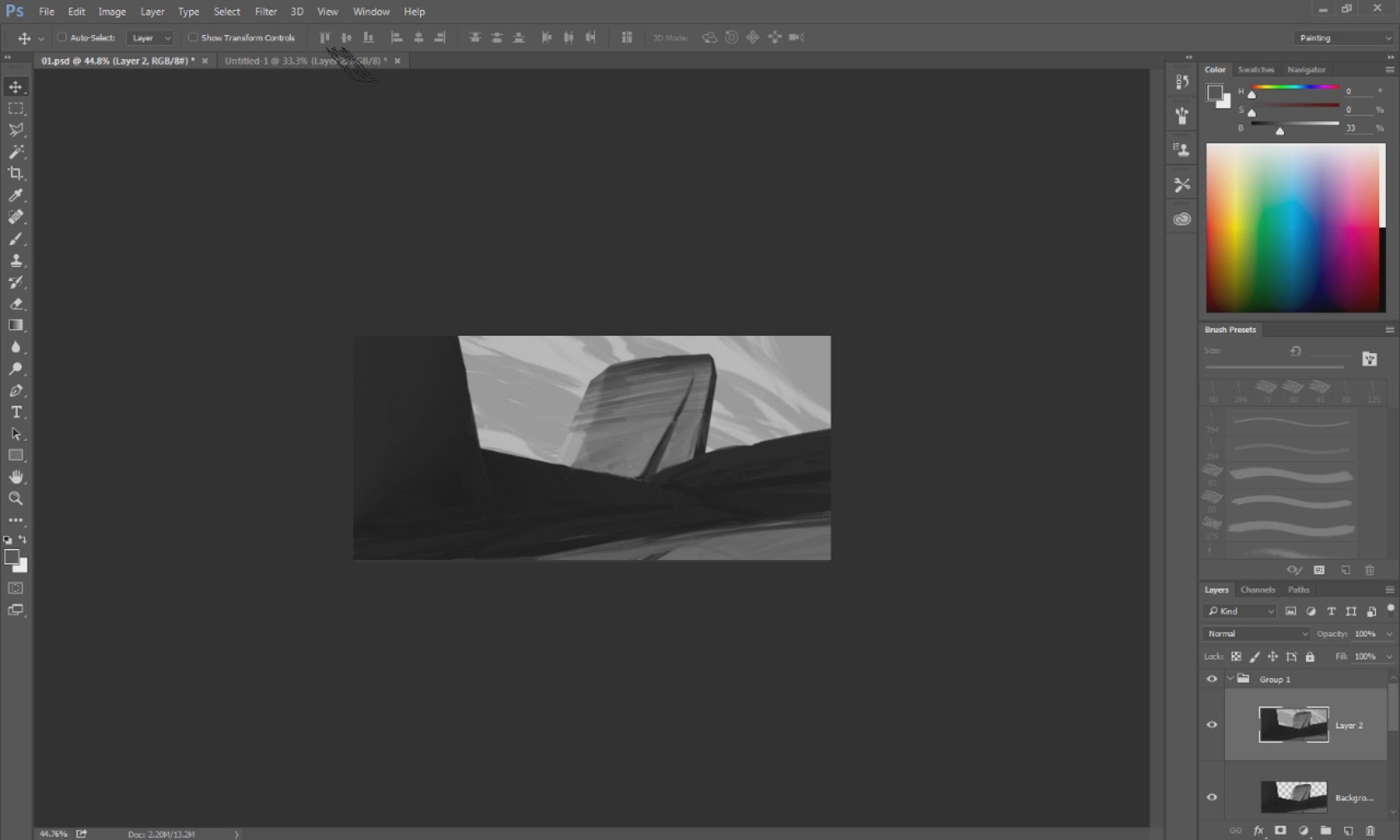Enable Show Transform Controls checkbox
Image resolution: width=1400 pixels, height=840 pixels.
coord(192,37)
